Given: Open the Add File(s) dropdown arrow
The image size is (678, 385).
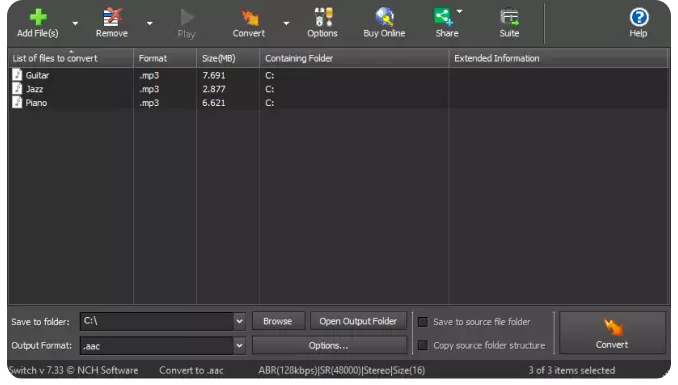Looking at the screenshot, I should [x=75, y=23].
